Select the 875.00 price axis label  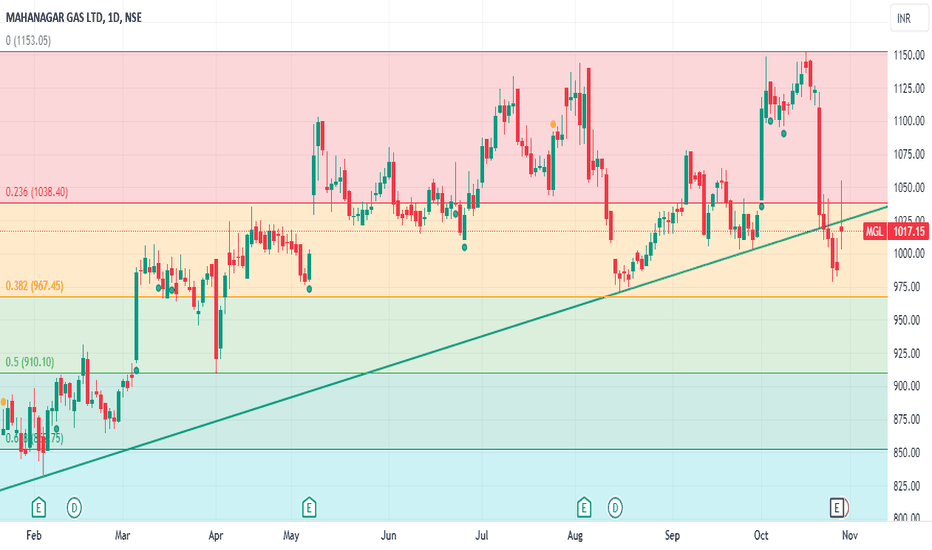(x=909, y=419)
